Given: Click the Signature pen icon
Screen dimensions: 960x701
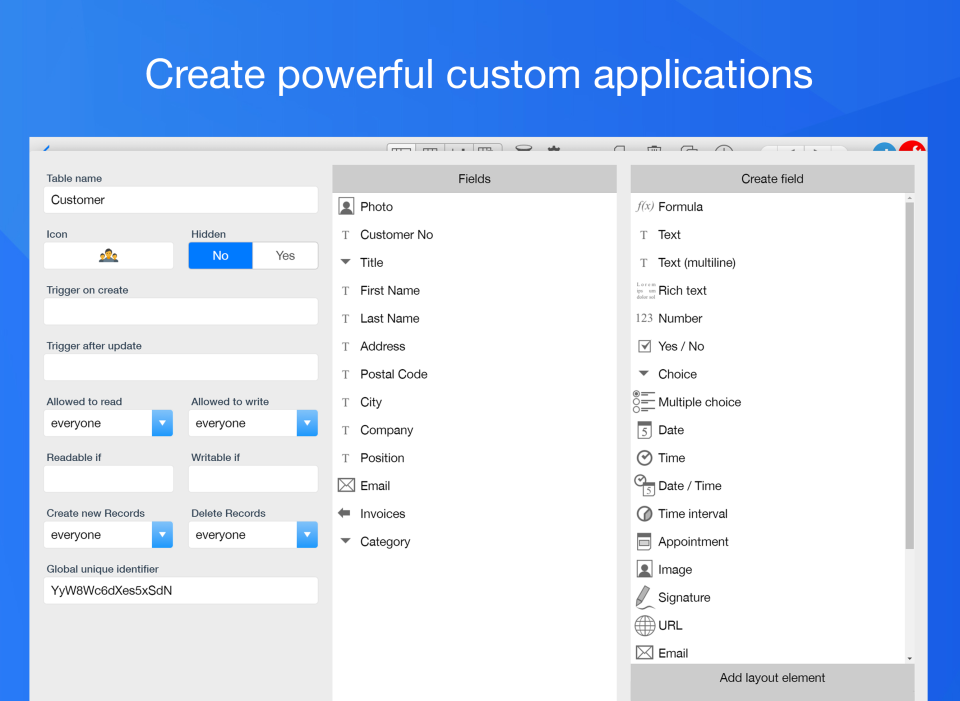Looking at the screenshot, I should coord(644,597).
